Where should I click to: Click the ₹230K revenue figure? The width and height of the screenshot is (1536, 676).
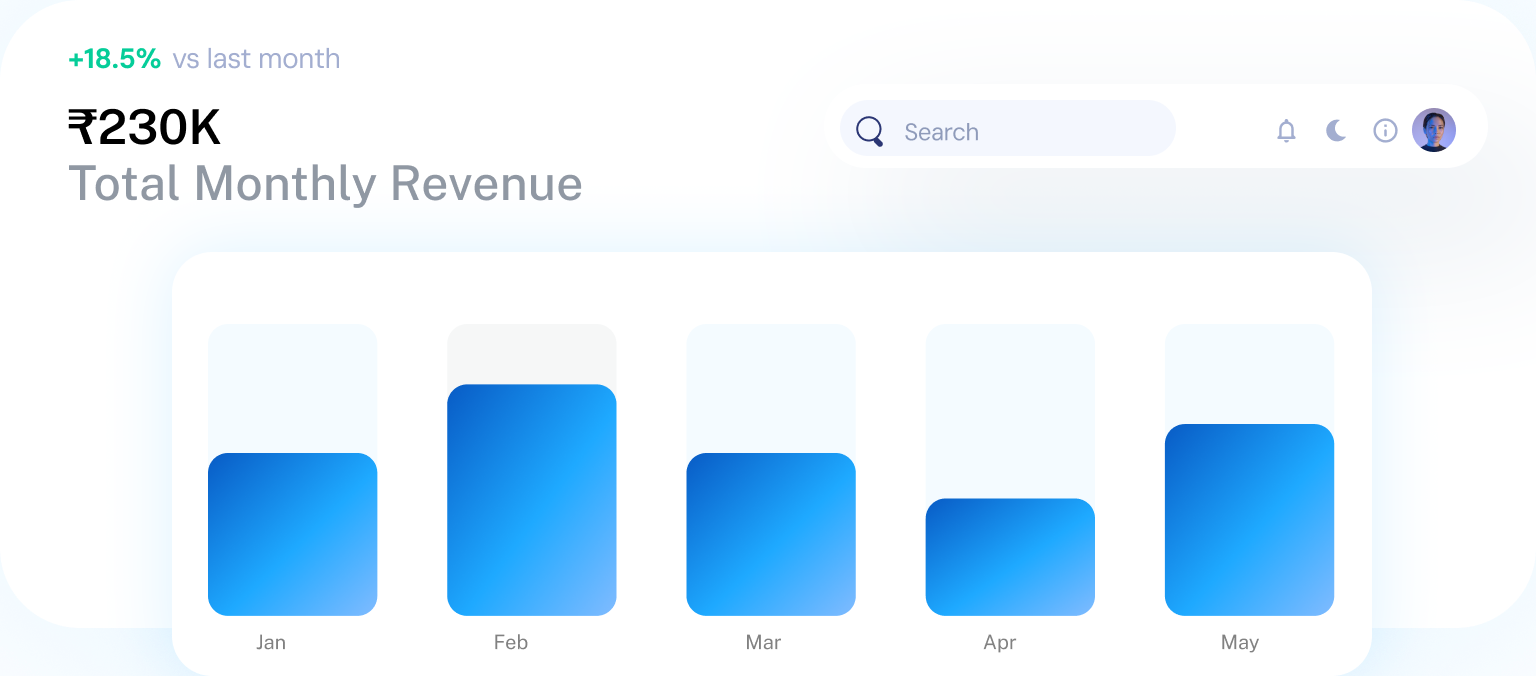144,128
